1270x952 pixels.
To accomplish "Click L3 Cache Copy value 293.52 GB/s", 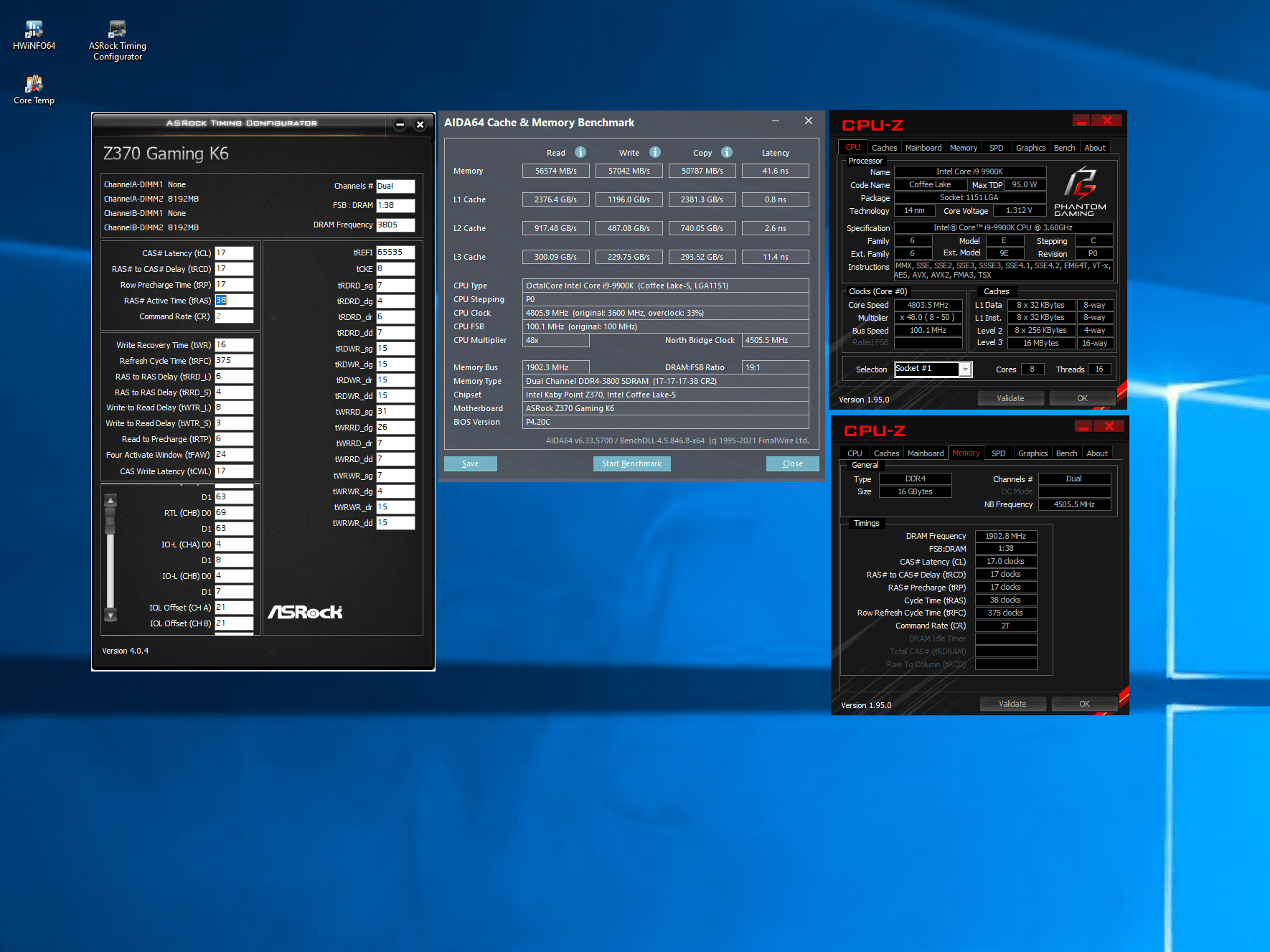I will click(702, 257).
